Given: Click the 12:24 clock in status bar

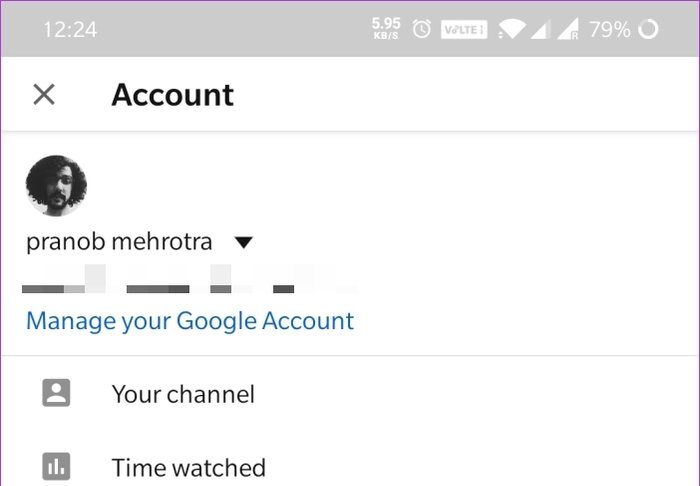Looking at the screenshot, I should click(x=70, y=29).
